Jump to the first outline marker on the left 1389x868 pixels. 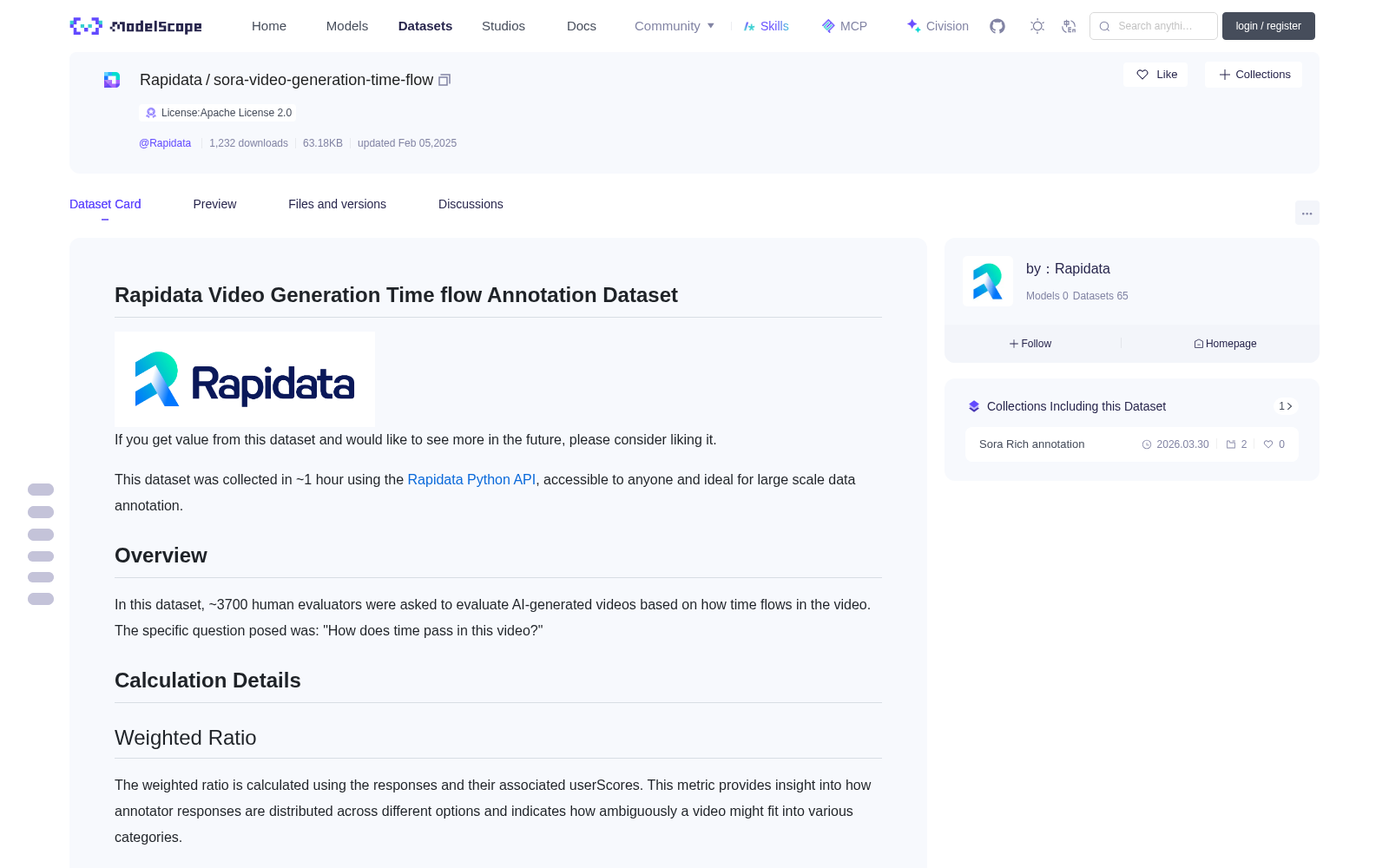click(41, 490)
